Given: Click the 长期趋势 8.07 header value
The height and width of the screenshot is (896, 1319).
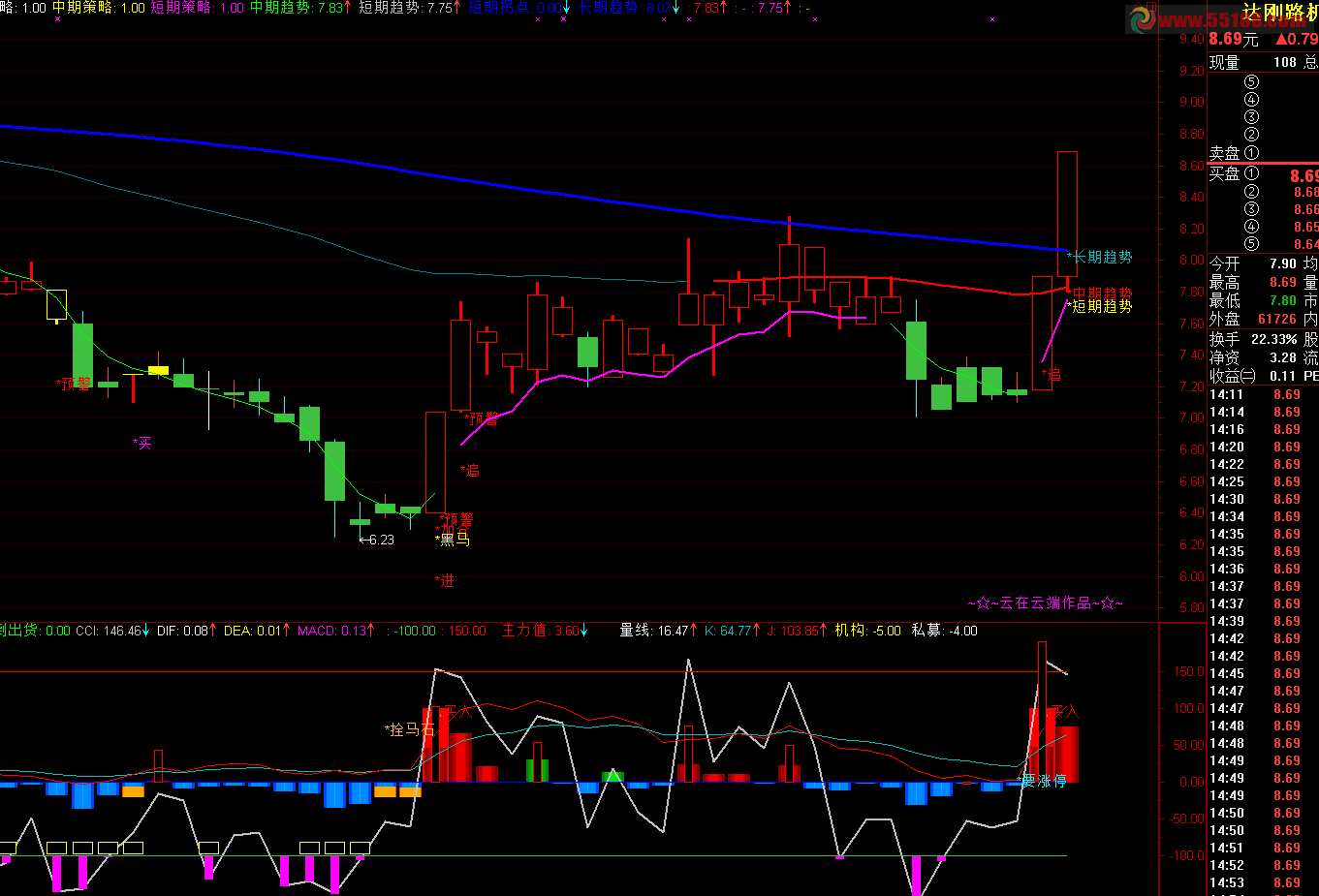Looking at the screenshot, I should (629, 8).
